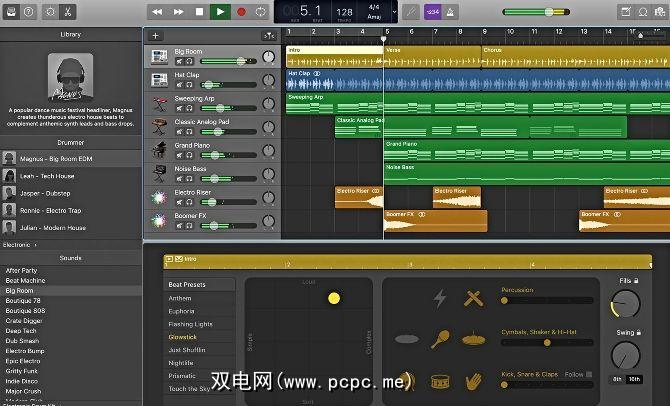Mute the Hat Clap track
The image size is (670, 406).
click(179, 85)
